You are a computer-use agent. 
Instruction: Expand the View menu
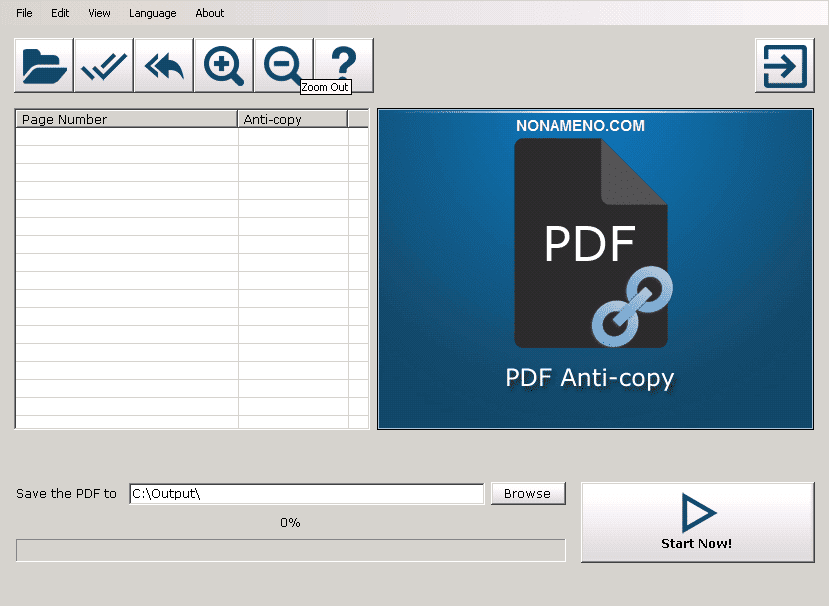99,13
